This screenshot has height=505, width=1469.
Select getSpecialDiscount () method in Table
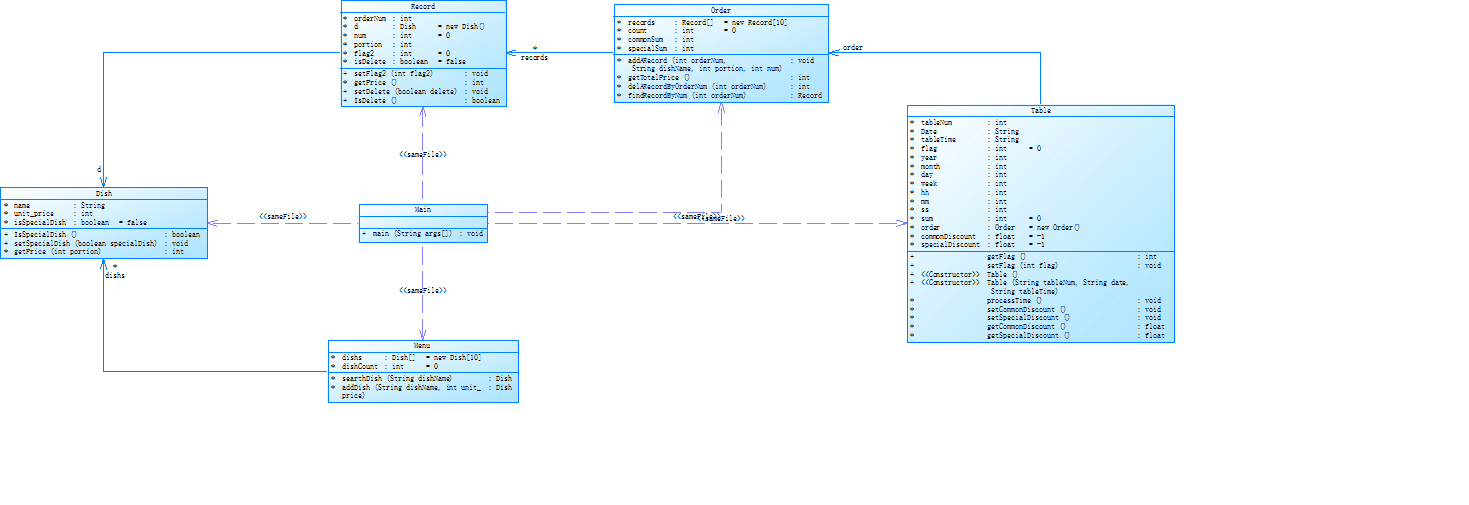1040,336
